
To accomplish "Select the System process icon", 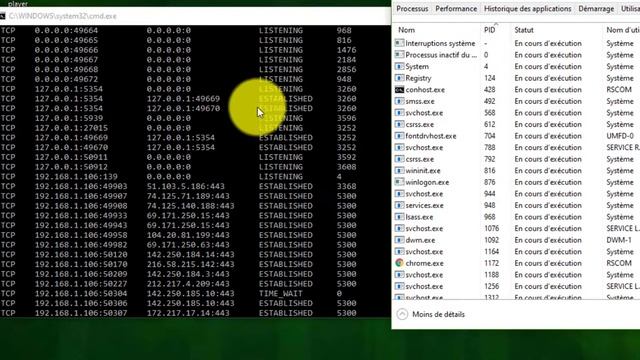I will pos(399,66).
